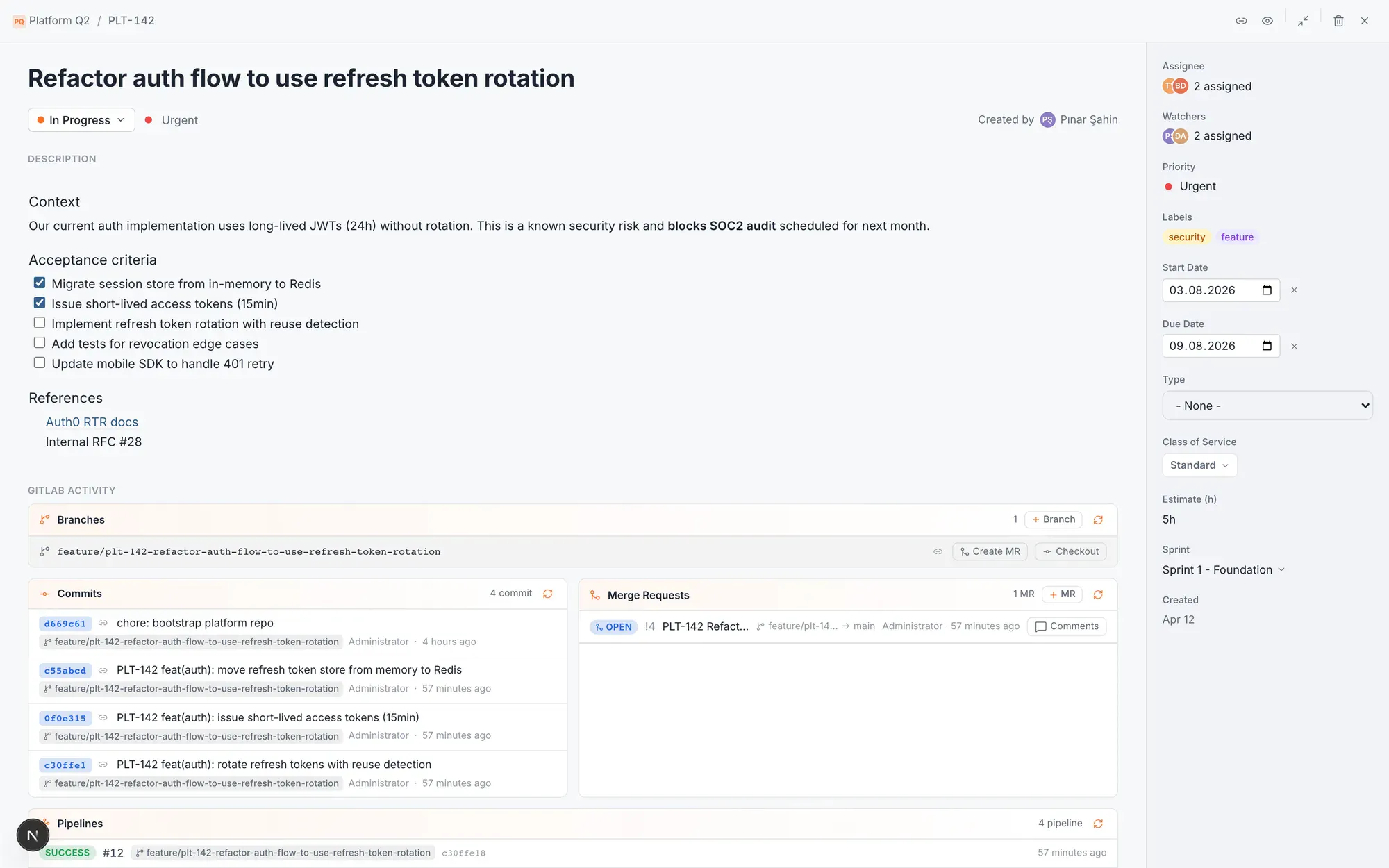Click the Create MR button
Viewport: 1389px width, 868px height.
coord(990,551)
